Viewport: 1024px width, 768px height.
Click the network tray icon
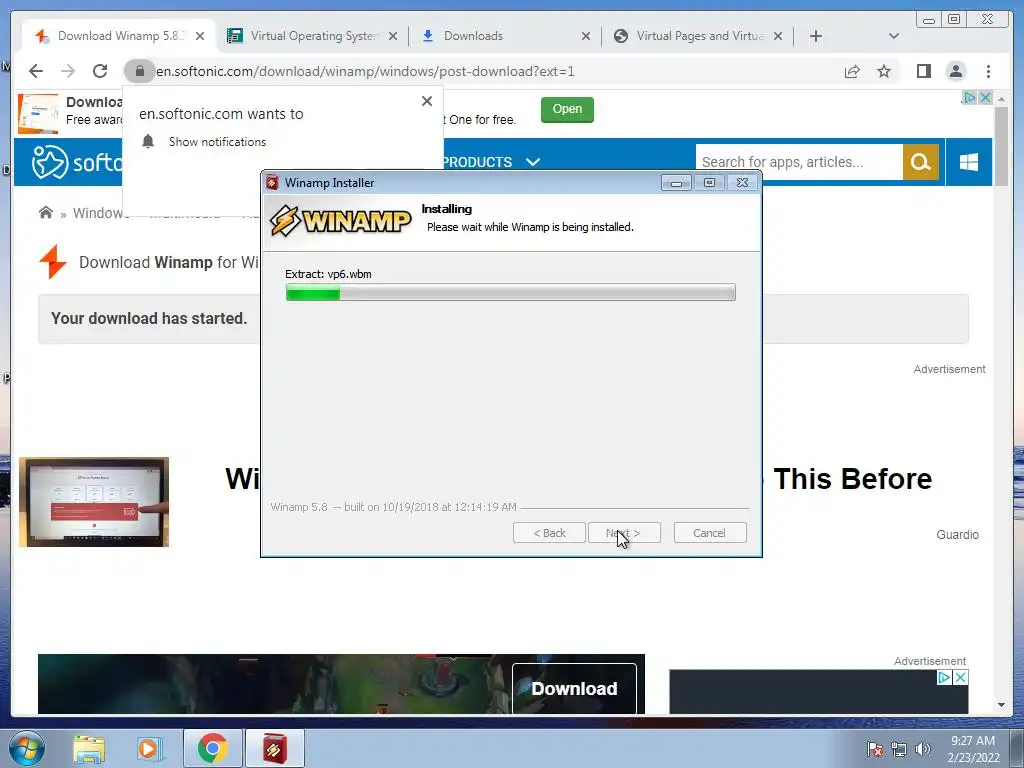click(899, 749)
